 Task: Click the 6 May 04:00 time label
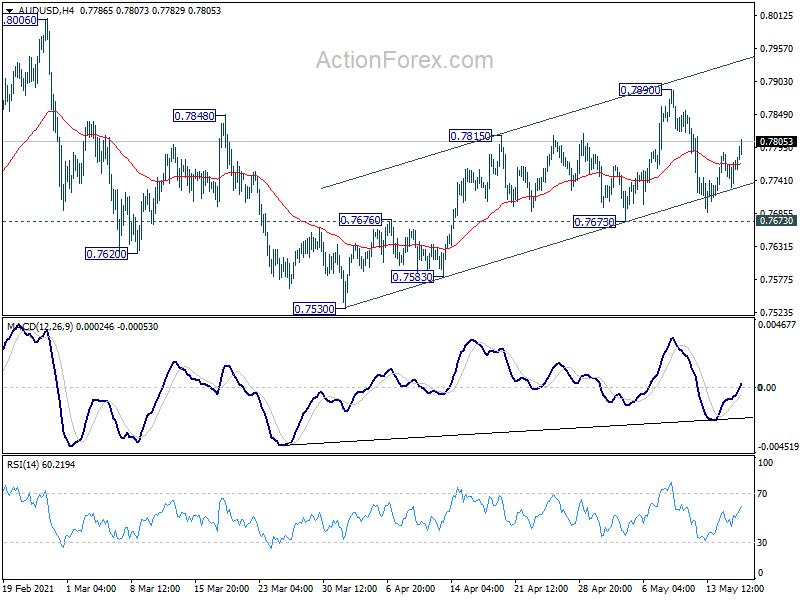tap(668, 589)
